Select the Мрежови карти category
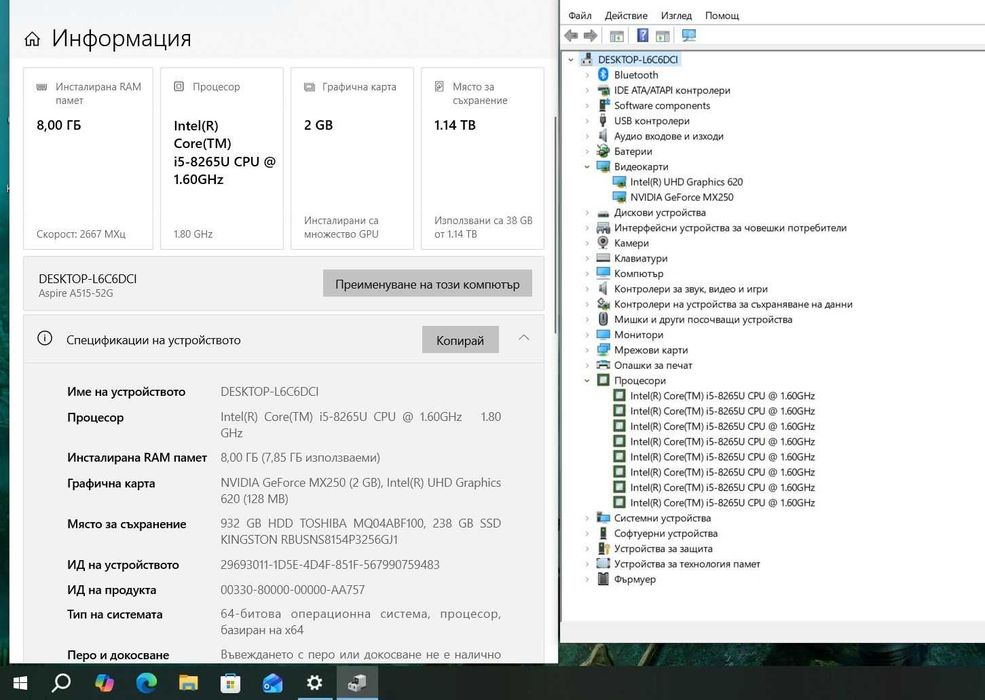Image resolution: width=985 pixels, height=700 pixels. pos(651,350)
